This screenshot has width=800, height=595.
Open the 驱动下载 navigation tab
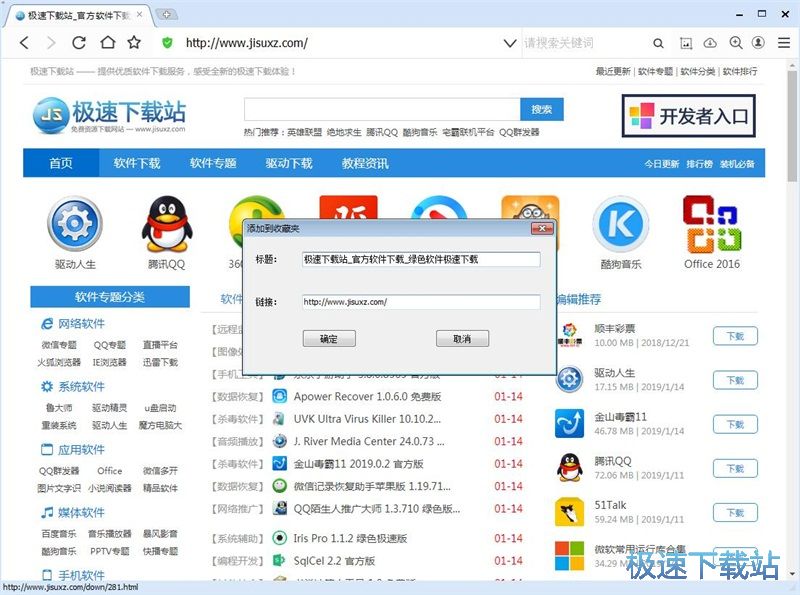(289, 163)
